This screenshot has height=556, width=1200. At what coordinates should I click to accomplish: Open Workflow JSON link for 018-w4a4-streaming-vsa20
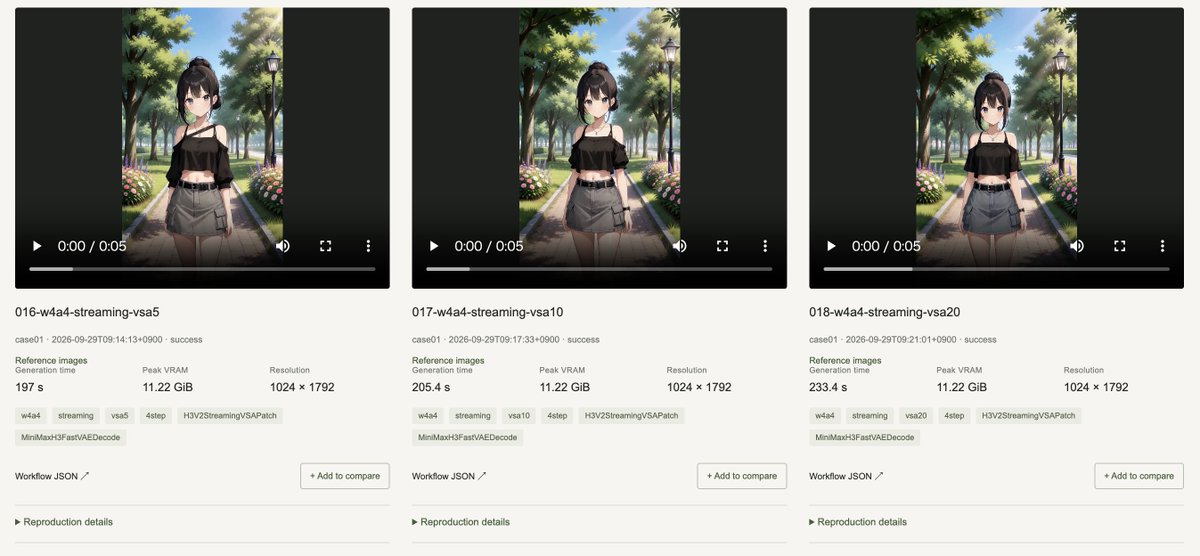click(846, 476)
